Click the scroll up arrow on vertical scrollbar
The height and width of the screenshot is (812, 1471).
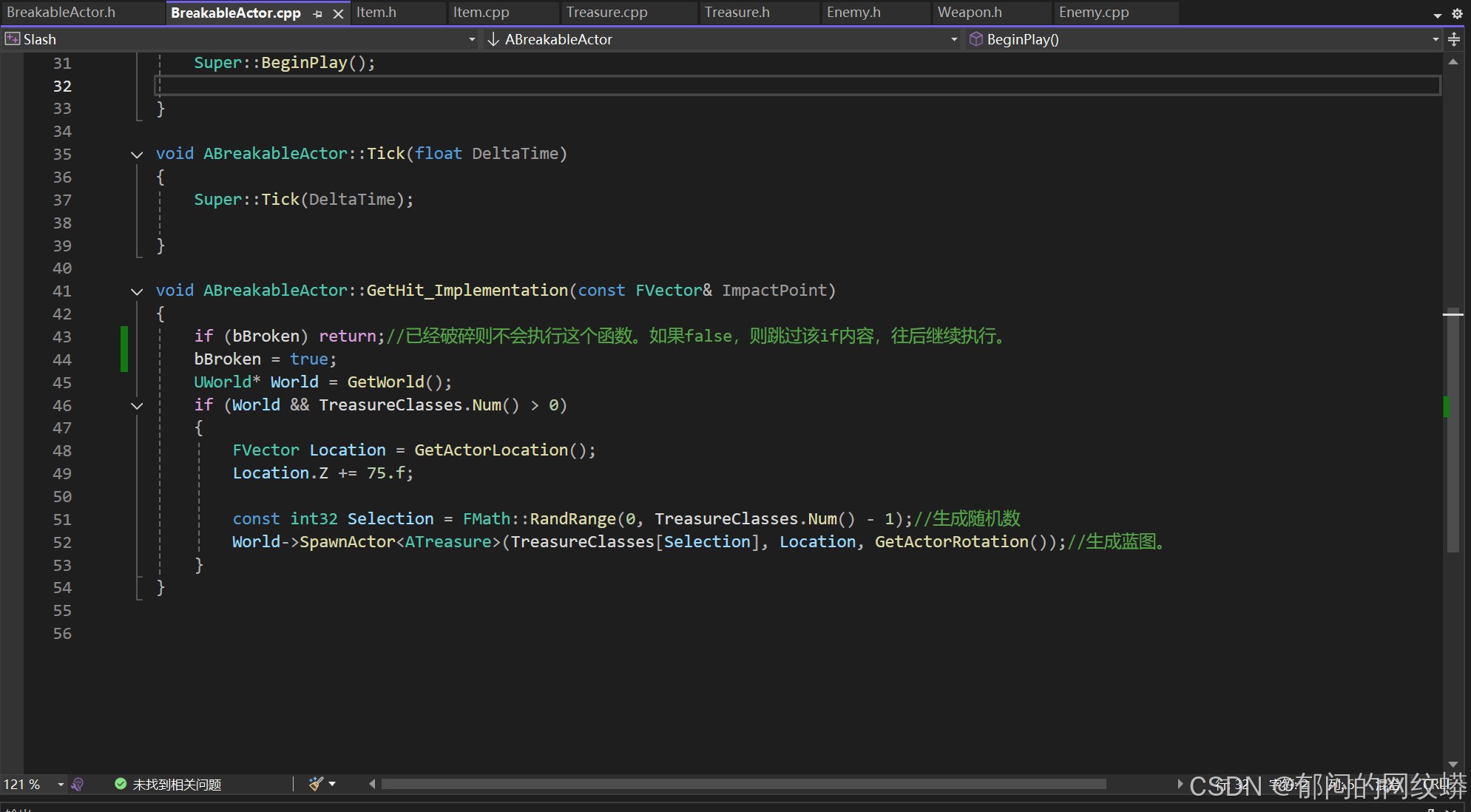[1453, 62]
